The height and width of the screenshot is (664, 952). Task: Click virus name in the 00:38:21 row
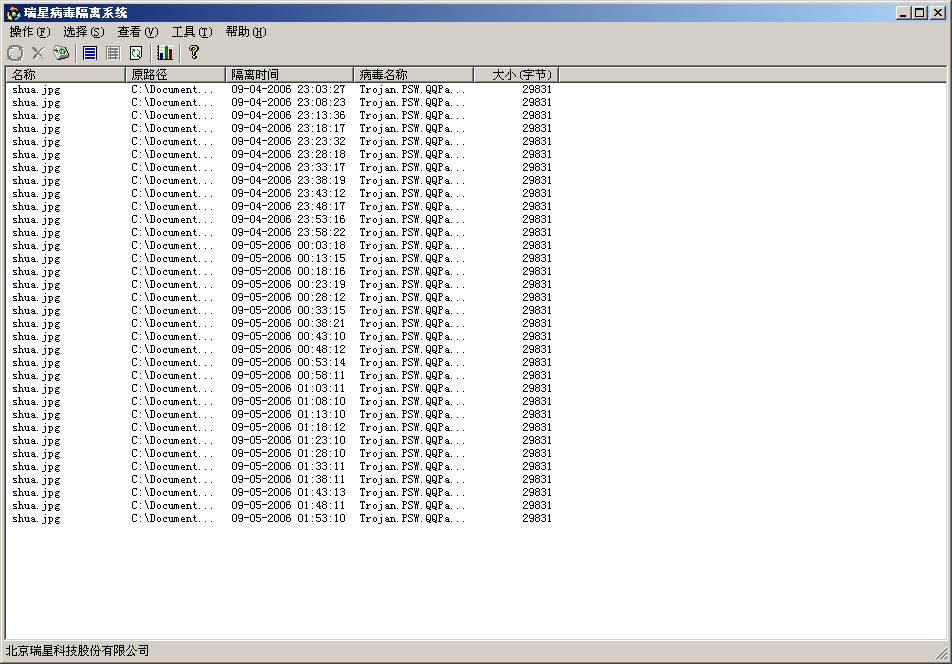tap(412, 324)
